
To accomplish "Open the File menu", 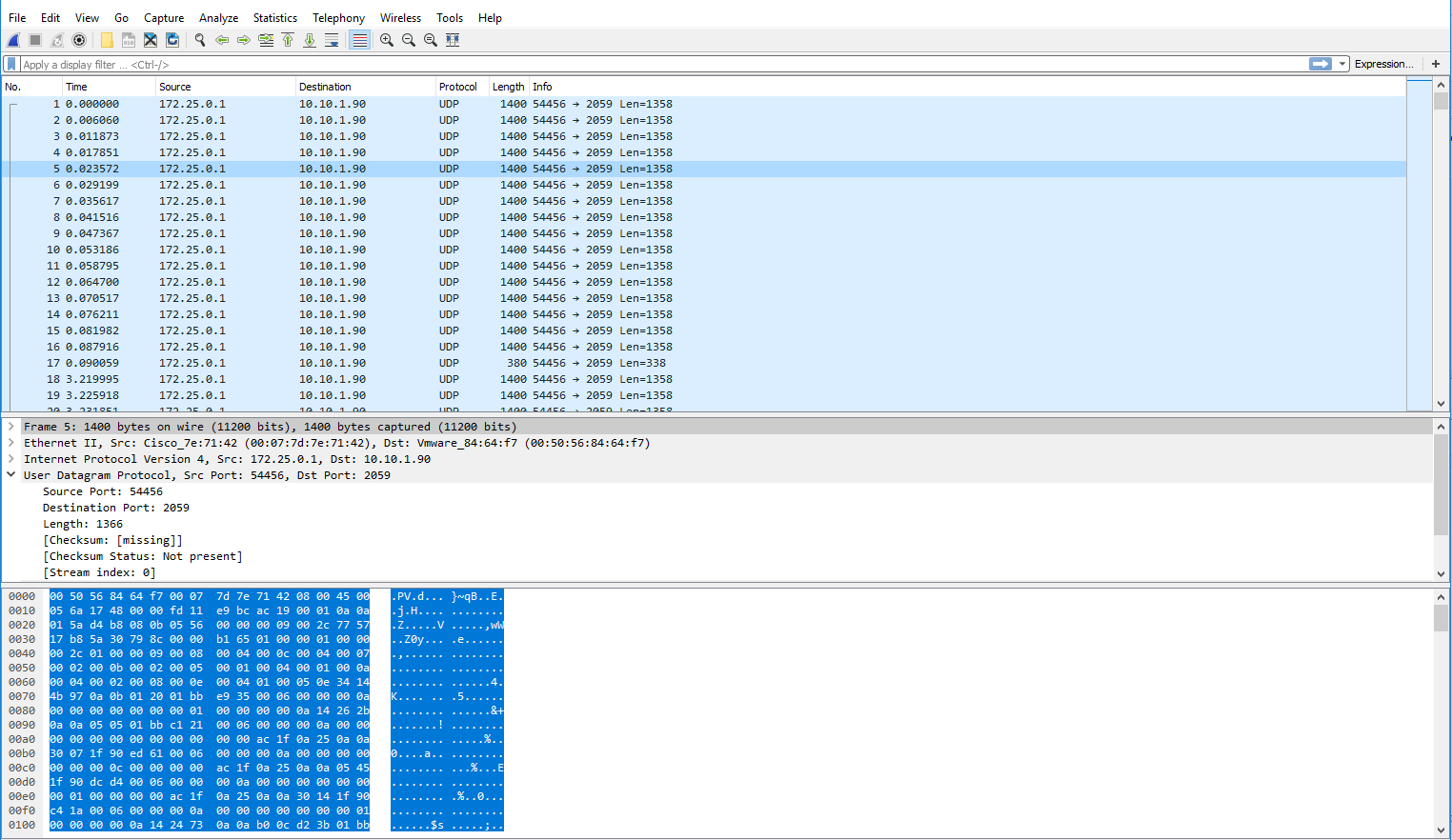I will coord(17,17).
